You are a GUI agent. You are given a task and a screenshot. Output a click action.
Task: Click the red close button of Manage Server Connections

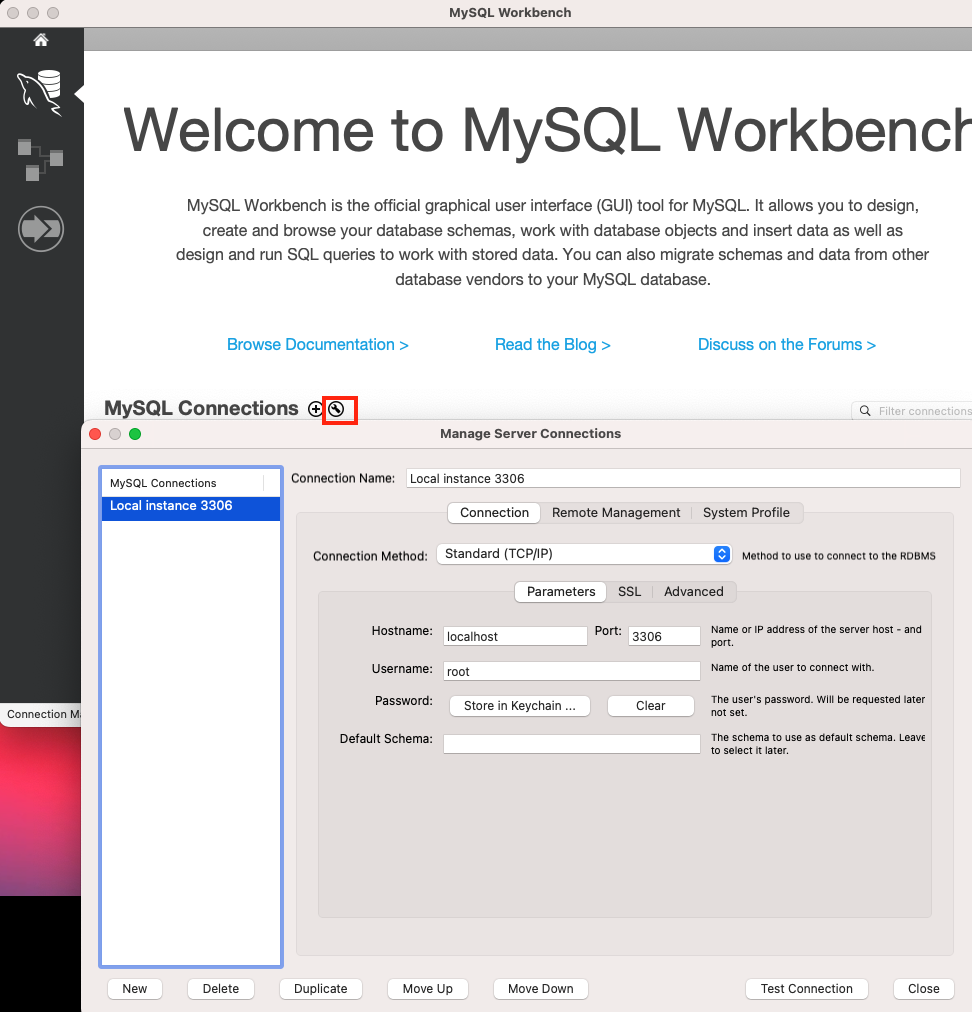96,434
